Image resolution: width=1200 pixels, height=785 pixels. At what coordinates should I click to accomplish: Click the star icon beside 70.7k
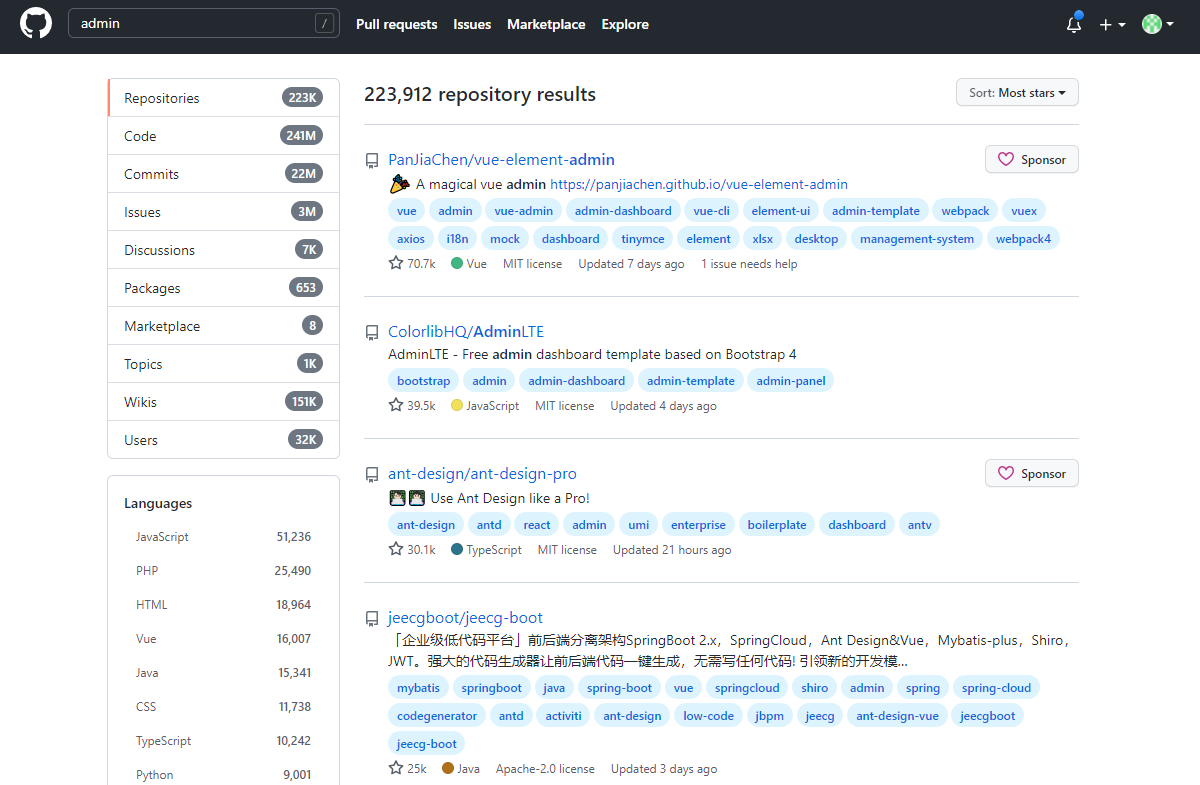click(396, 264)
